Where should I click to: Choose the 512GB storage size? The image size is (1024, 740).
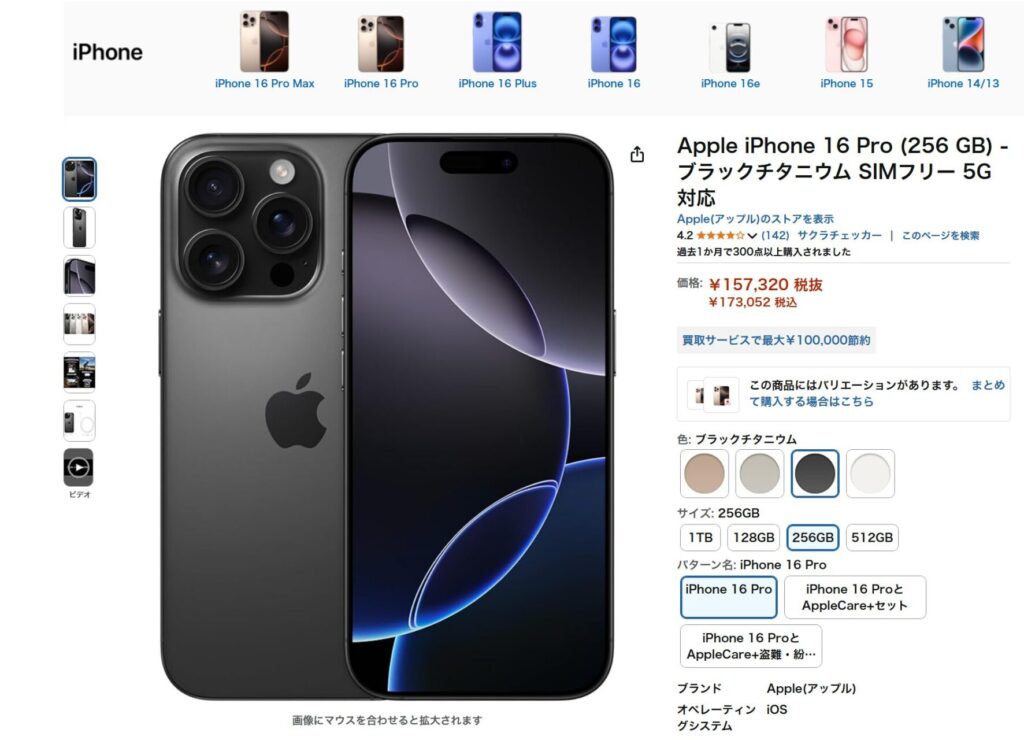(872, 538)
